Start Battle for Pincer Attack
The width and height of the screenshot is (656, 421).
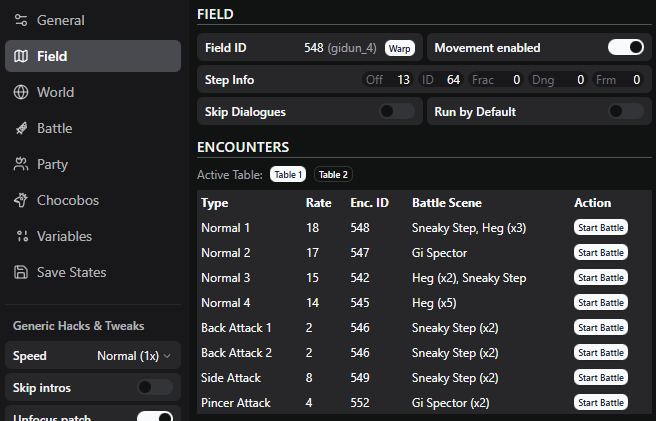601,403
